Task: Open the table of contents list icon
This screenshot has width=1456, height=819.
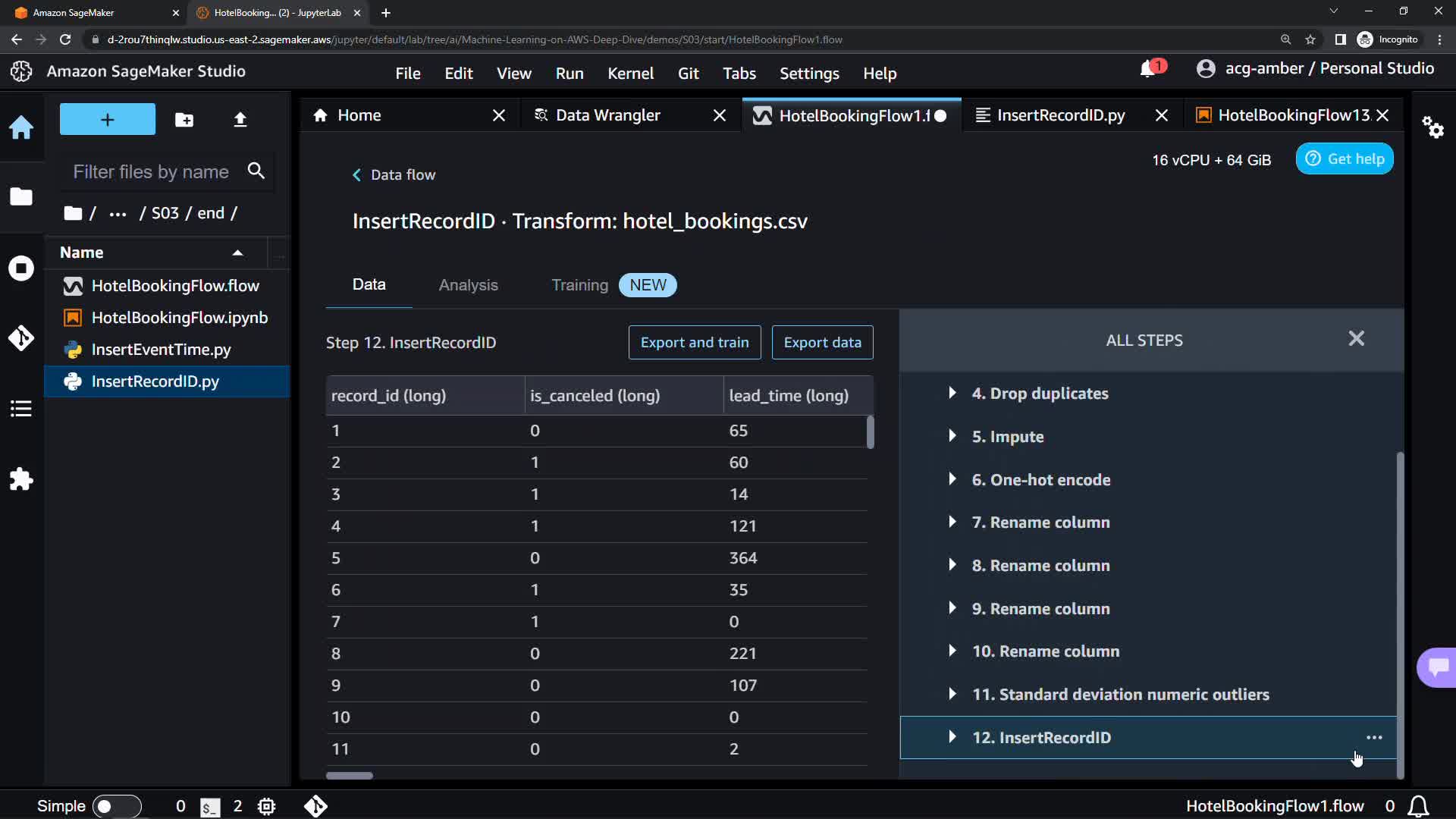Action: coord(21,409)
